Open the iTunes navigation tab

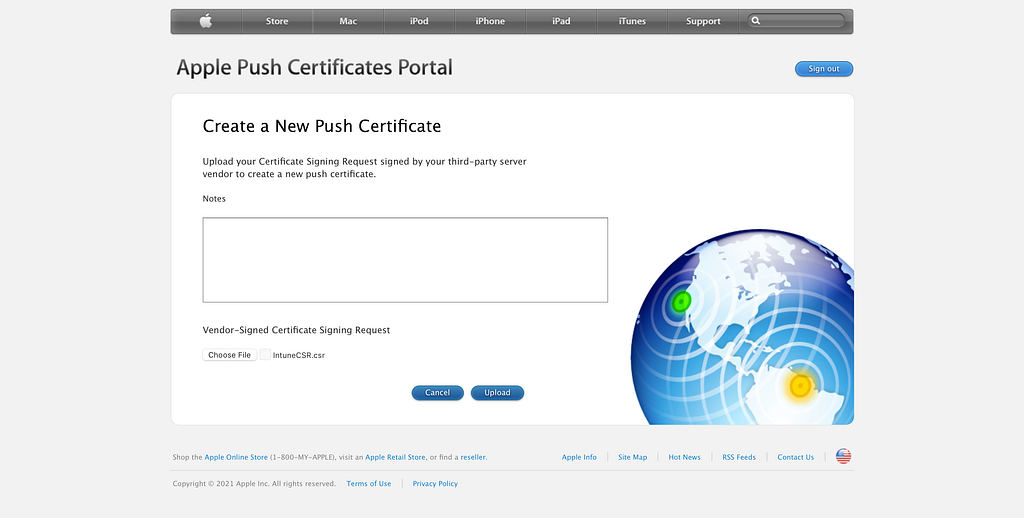[632, 21]
